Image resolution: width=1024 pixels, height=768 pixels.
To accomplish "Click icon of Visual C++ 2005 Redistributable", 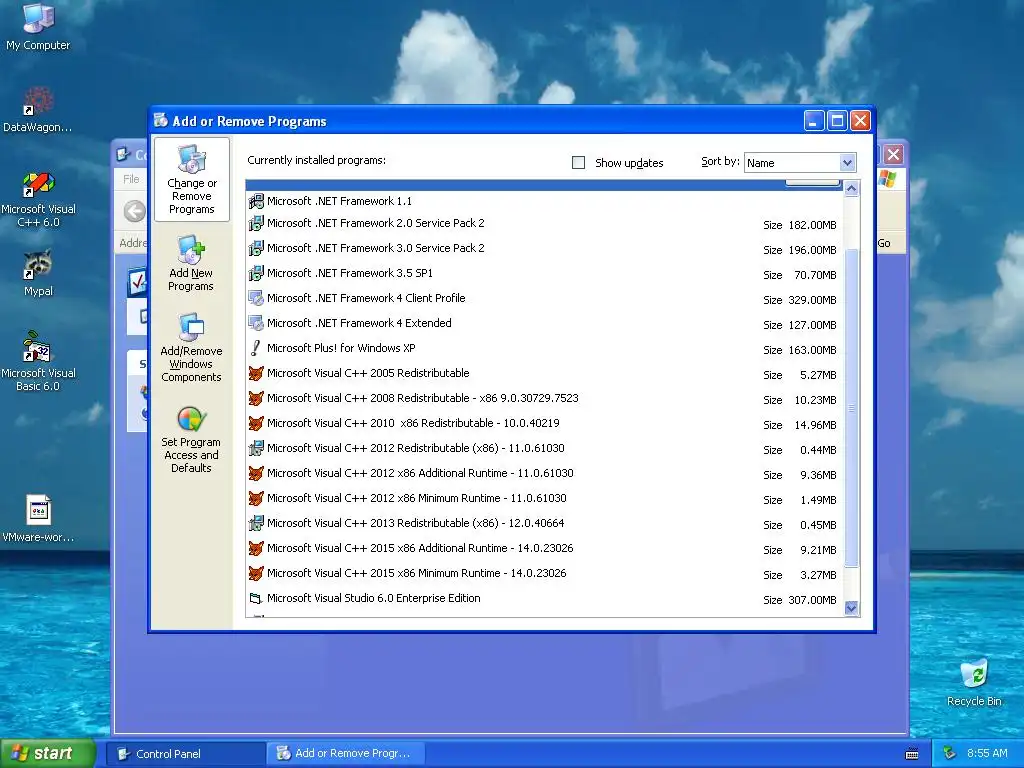I will [256, 374].
